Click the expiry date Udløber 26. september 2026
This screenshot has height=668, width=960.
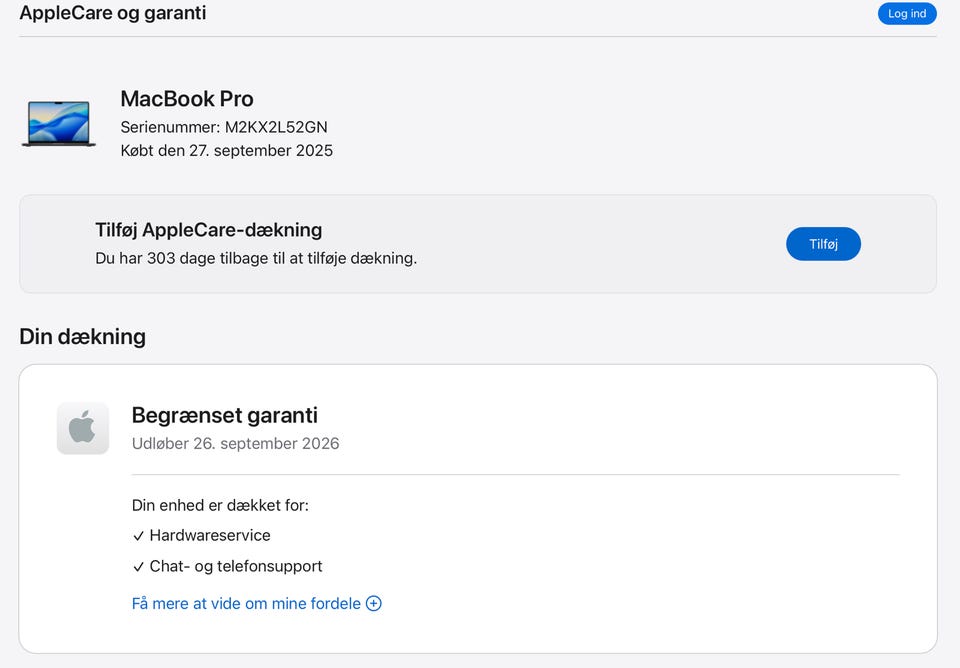coord(235,443)
